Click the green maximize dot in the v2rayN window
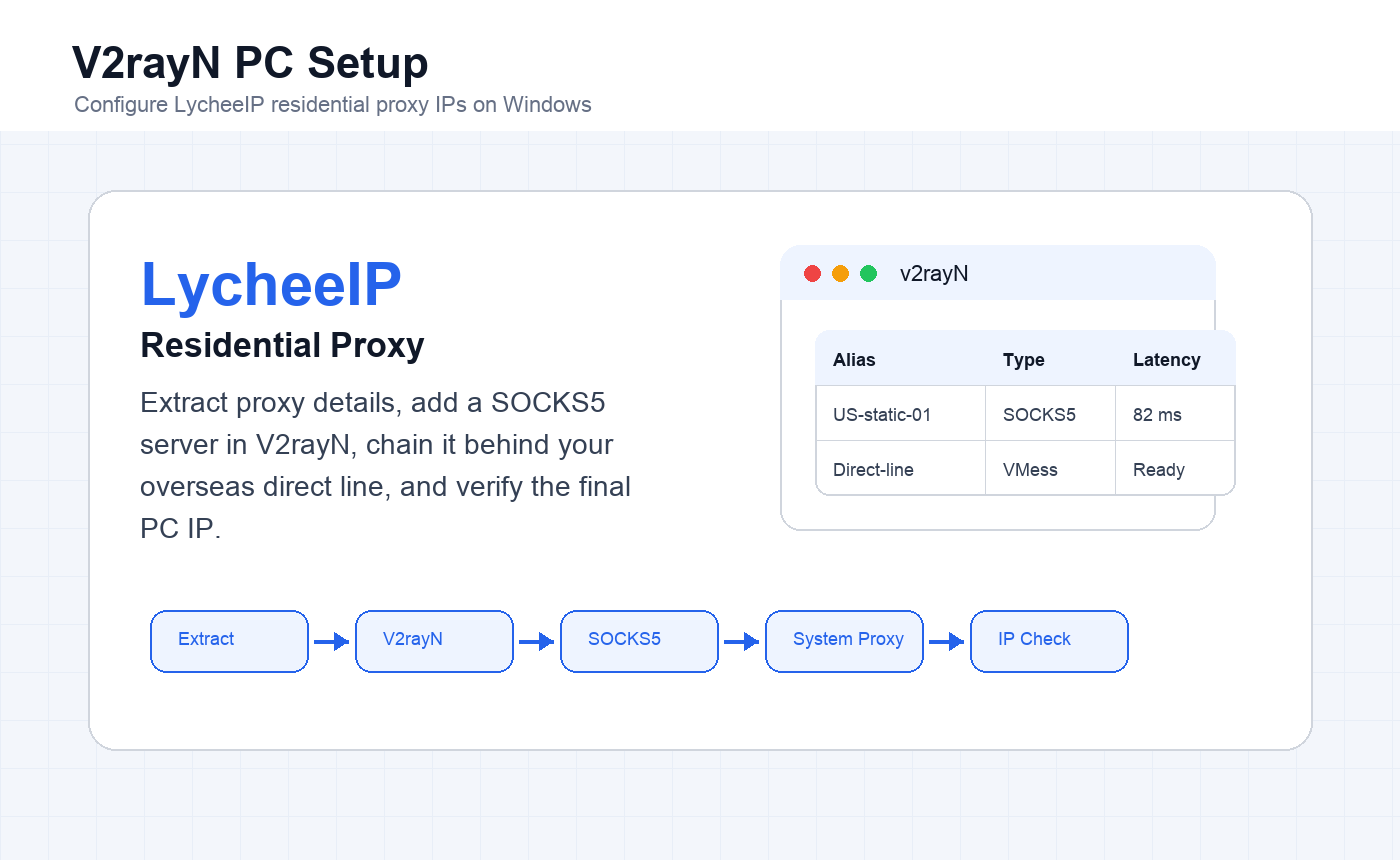This screenshot has height=860, width=1400. coord(868,273)
